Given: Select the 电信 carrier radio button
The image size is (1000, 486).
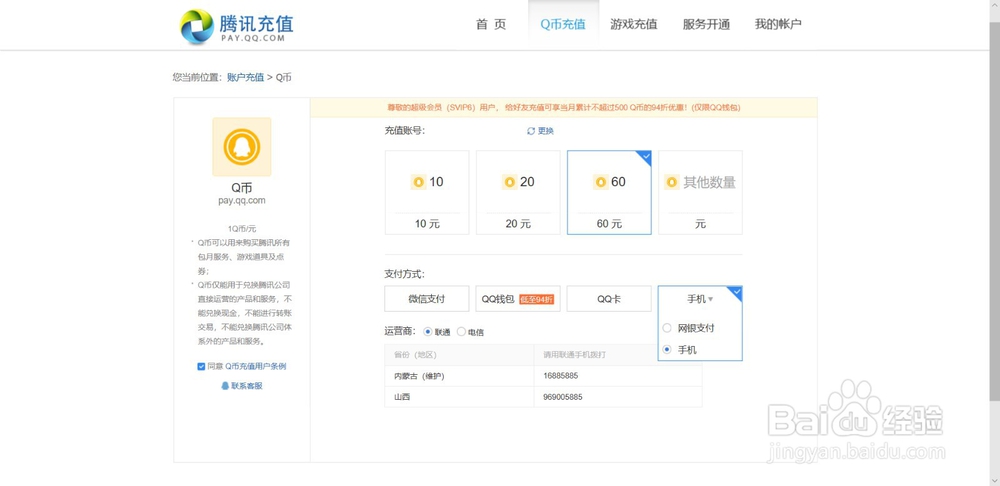Looking at the screenshot, I should 461,332.
